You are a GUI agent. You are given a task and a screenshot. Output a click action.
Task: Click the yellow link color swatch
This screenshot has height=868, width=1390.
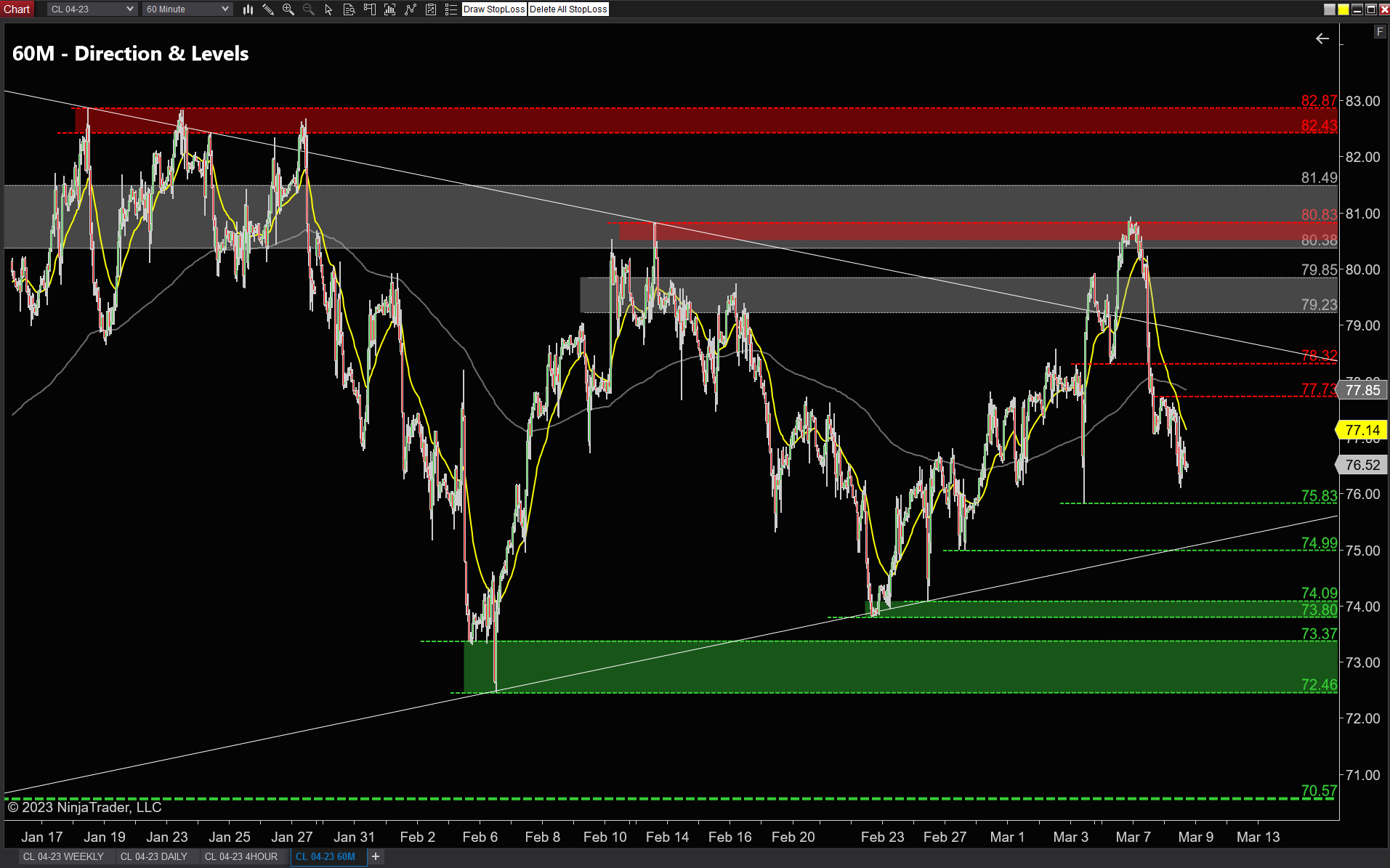(1343, 9)
